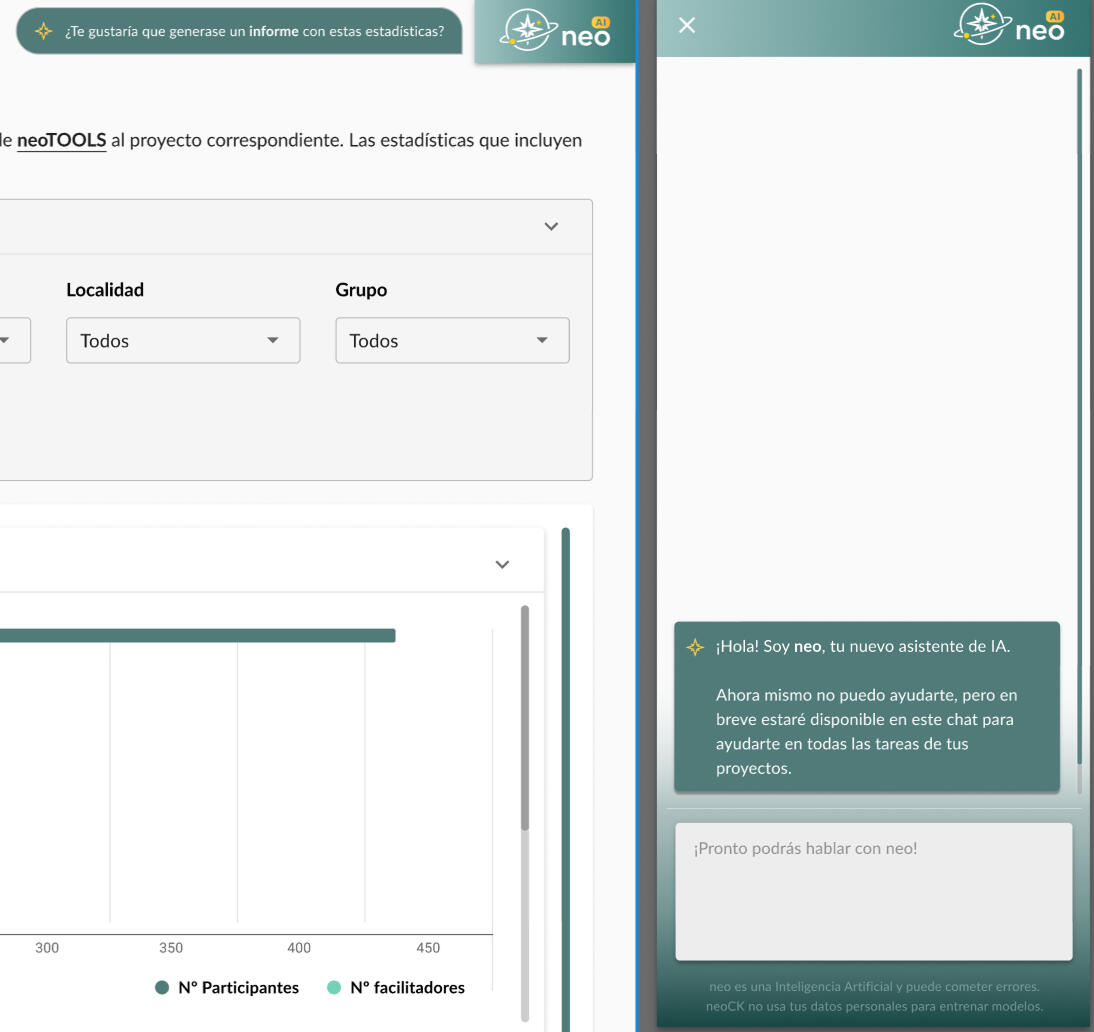Click the light green Nº facilitadores legend dot
Screen dimensions: 1094x1032
point(334,988)
